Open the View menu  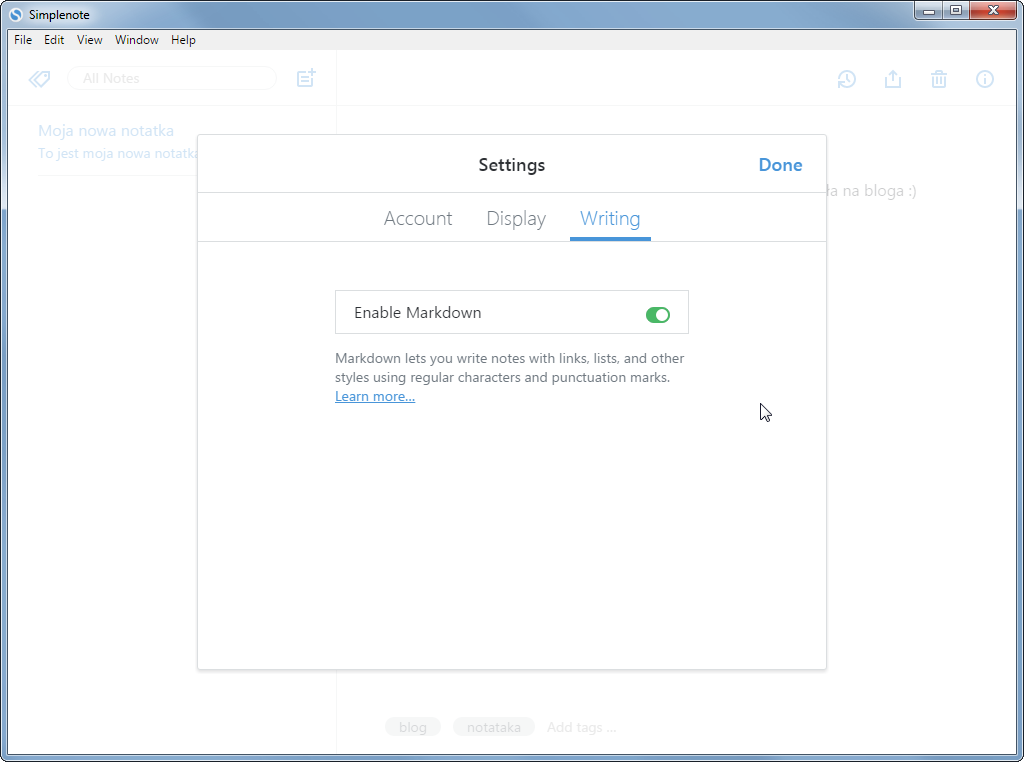click(x=89, y=40)
